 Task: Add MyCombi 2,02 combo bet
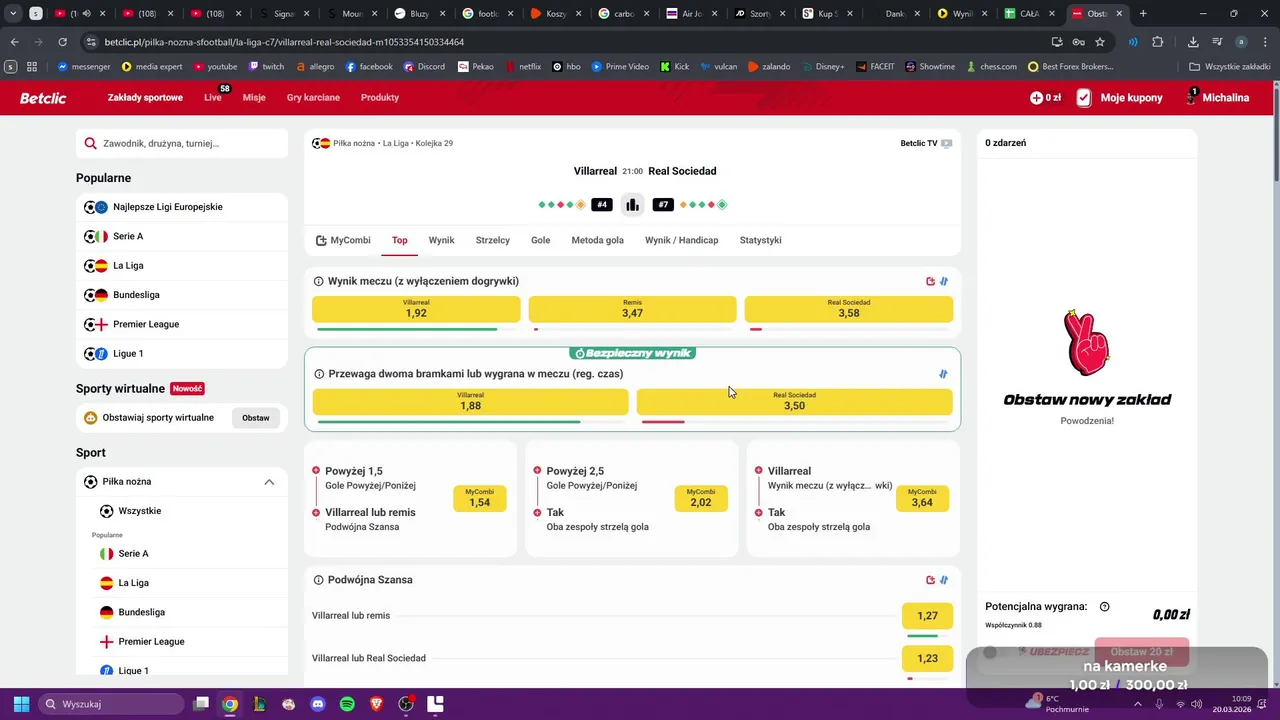(x=701, y=498)
